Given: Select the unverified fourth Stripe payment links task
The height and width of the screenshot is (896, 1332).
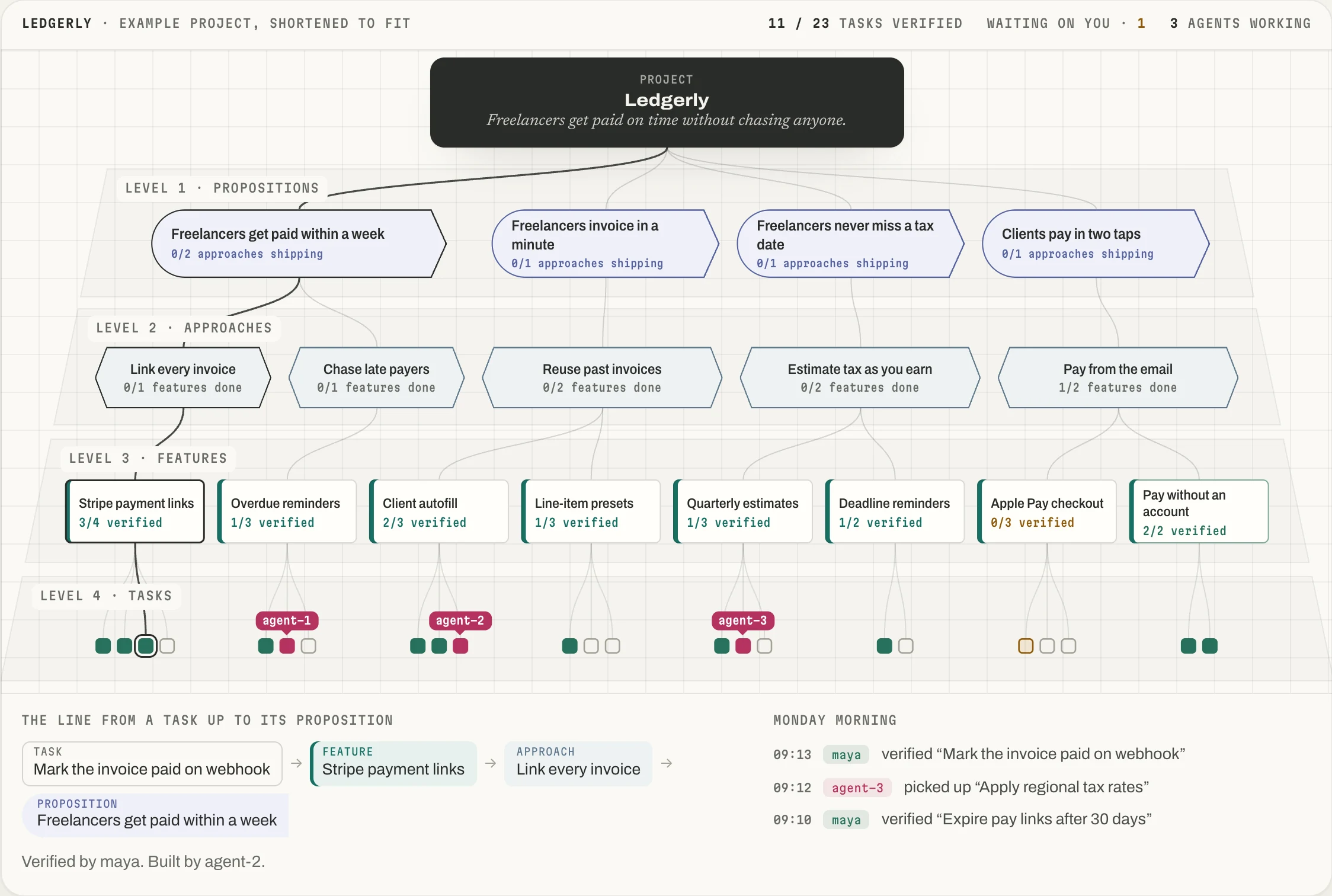Looking at the screenshot, I should coord(167,646).
